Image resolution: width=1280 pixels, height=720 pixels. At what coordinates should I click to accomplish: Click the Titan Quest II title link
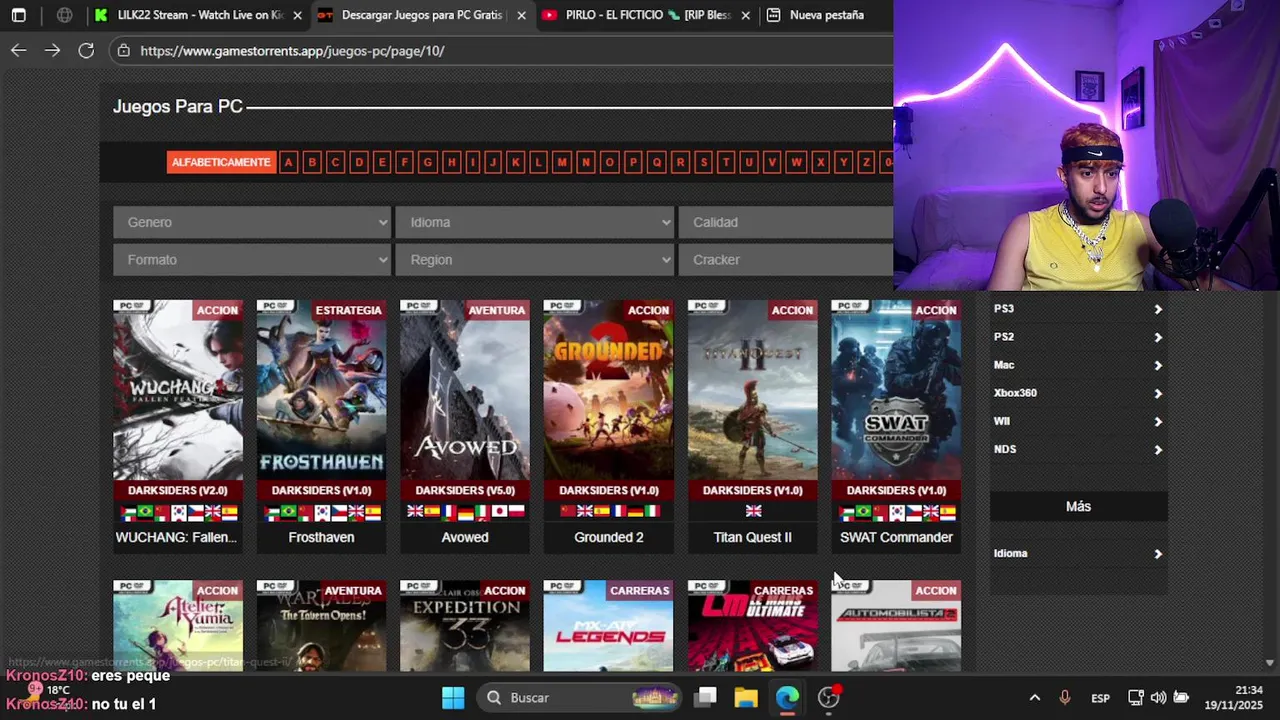(752, 537)
